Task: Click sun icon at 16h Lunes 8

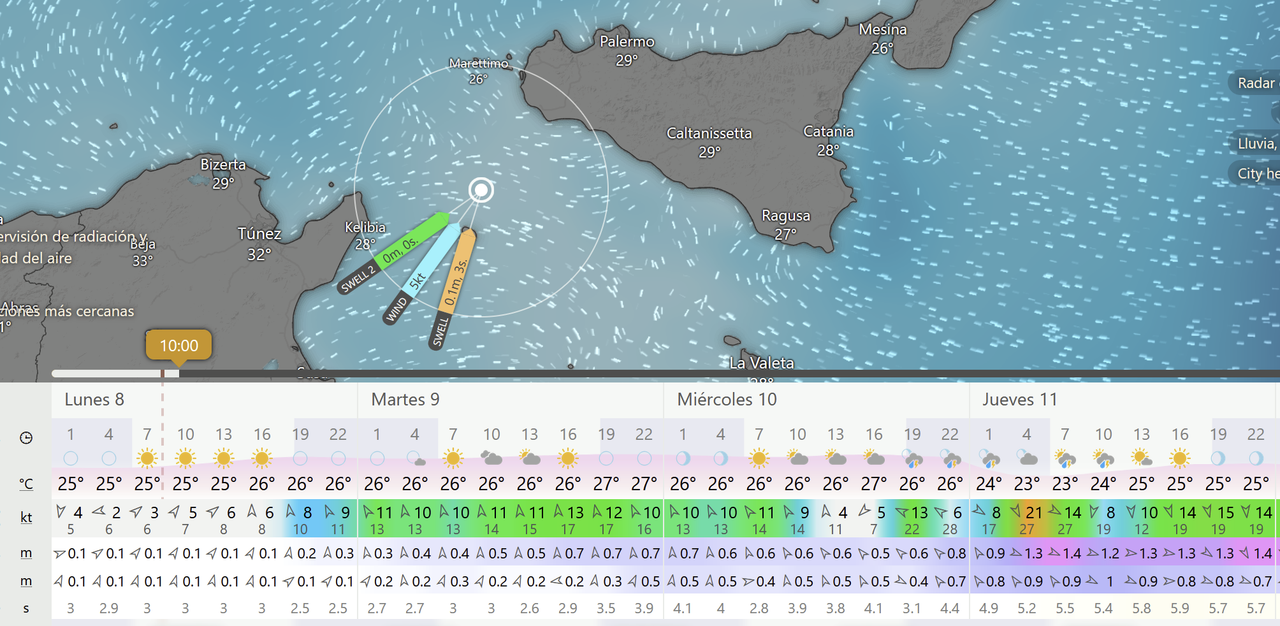Action: click(x=262, y=458)
